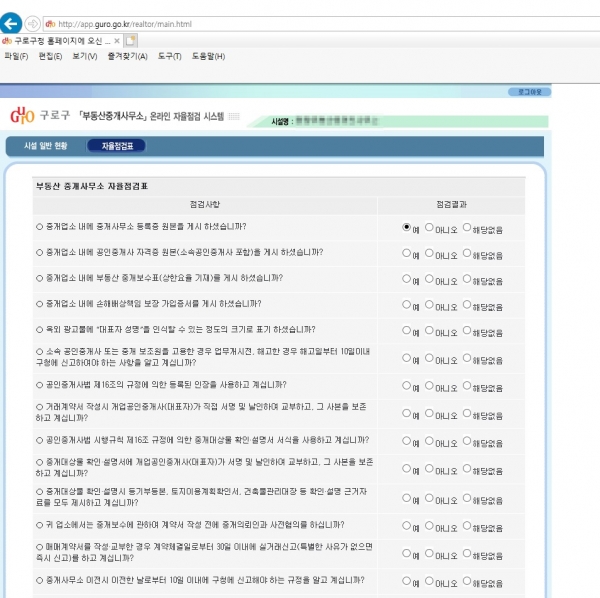Select 아니오 for 공인중개사 자격증 원본 question
This screenshot has height=598, width=600.
pos(429,253)
